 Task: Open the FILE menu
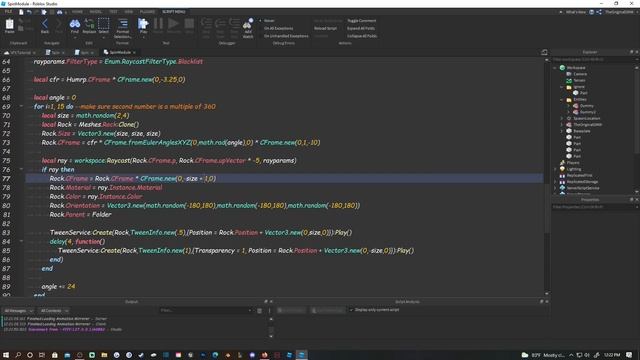tap(8, 12)
